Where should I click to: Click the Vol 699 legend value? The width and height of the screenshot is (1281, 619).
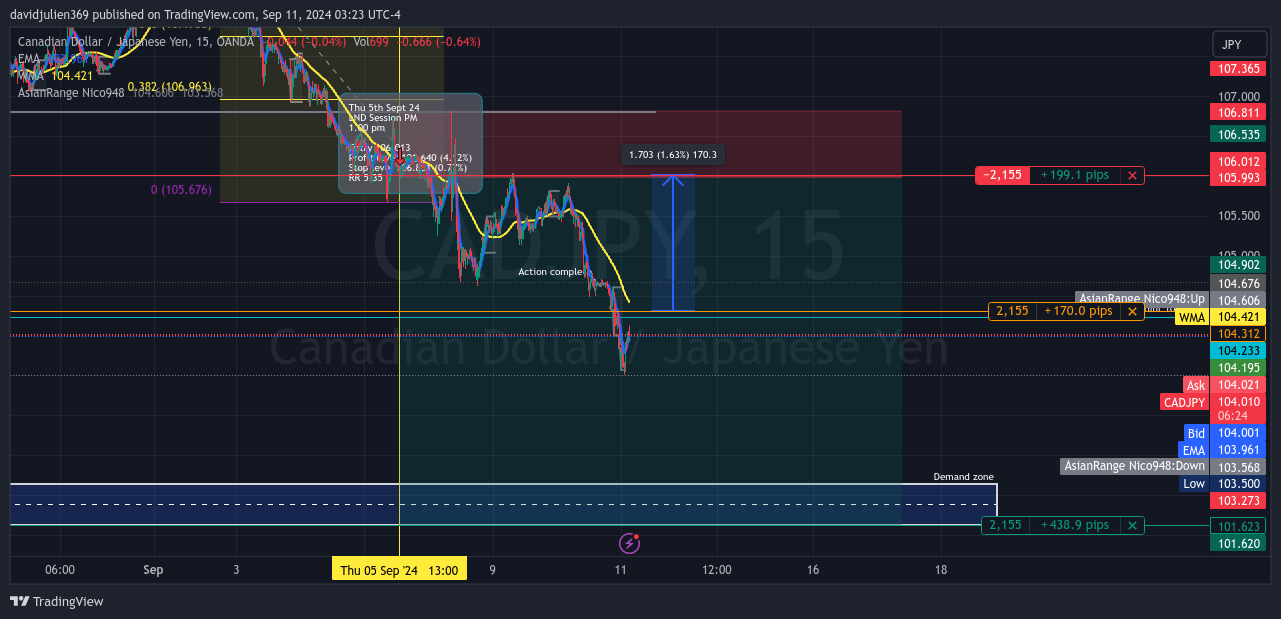[371, 42]
